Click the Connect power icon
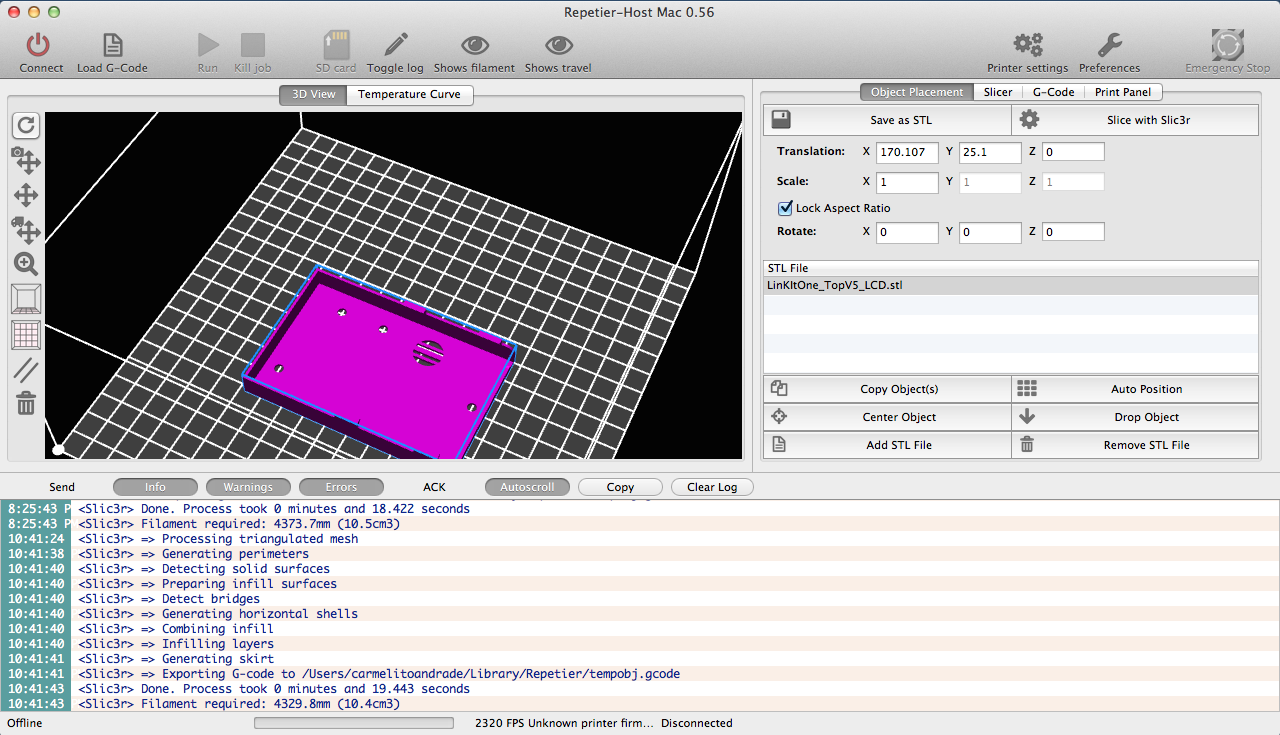 tap(38, 45)
